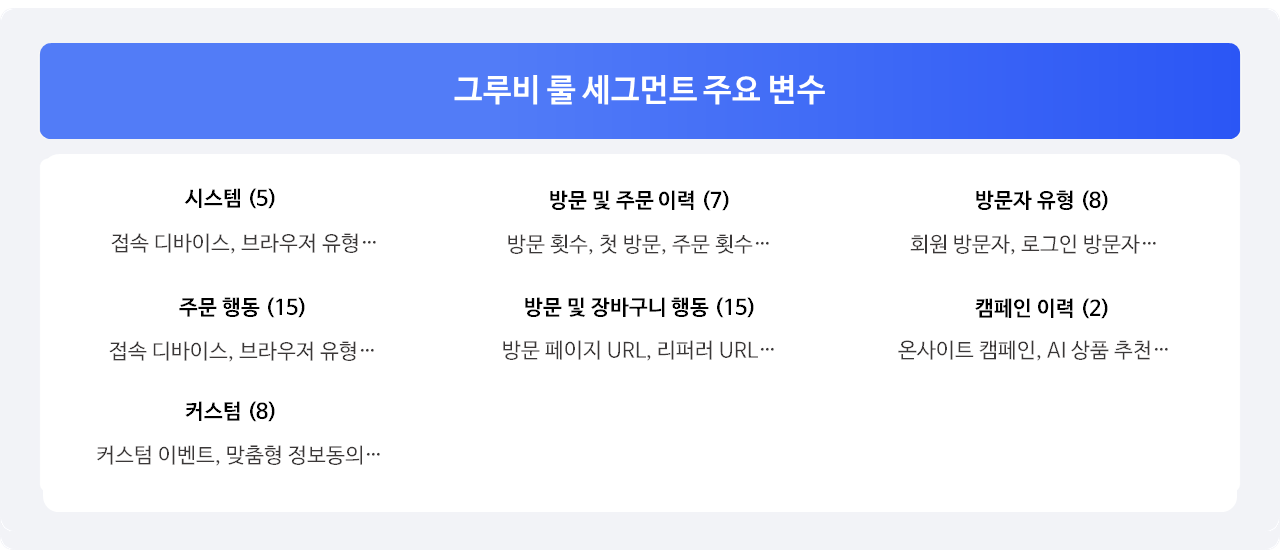Image resolution: width=1280 pixels, height=555 pixels.
Task: Click the 캠페인 이력 (2) heading
Action: [x=1041, y=306]
